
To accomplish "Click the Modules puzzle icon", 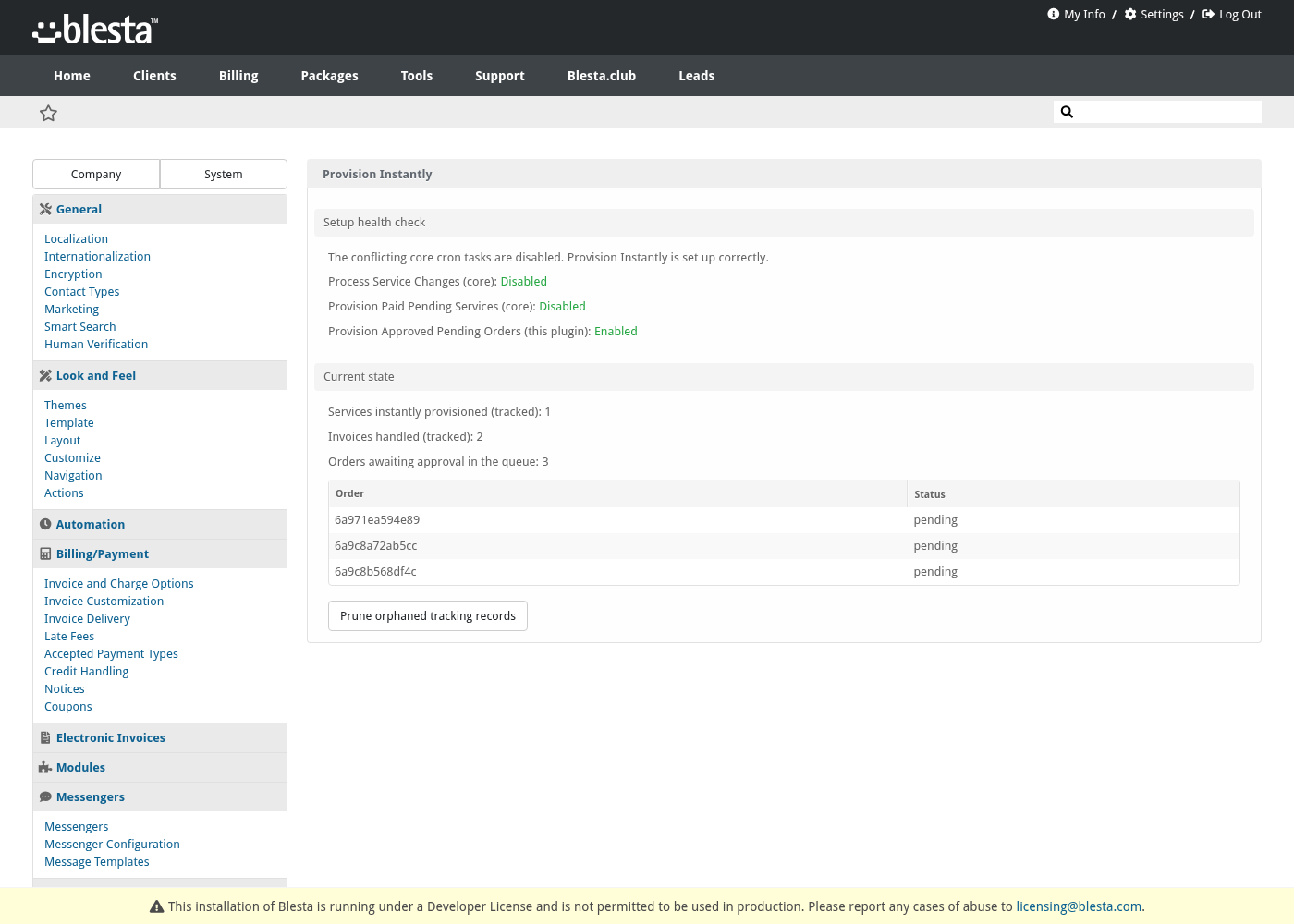I will (45, 767).
